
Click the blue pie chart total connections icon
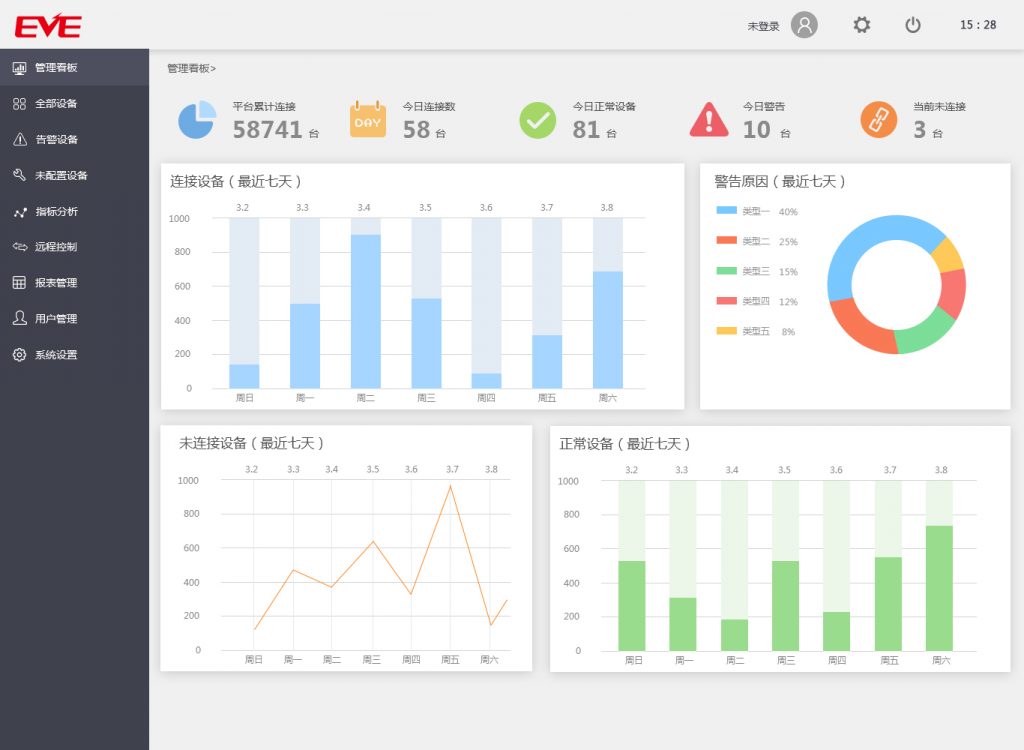click(x=197, y=120)
